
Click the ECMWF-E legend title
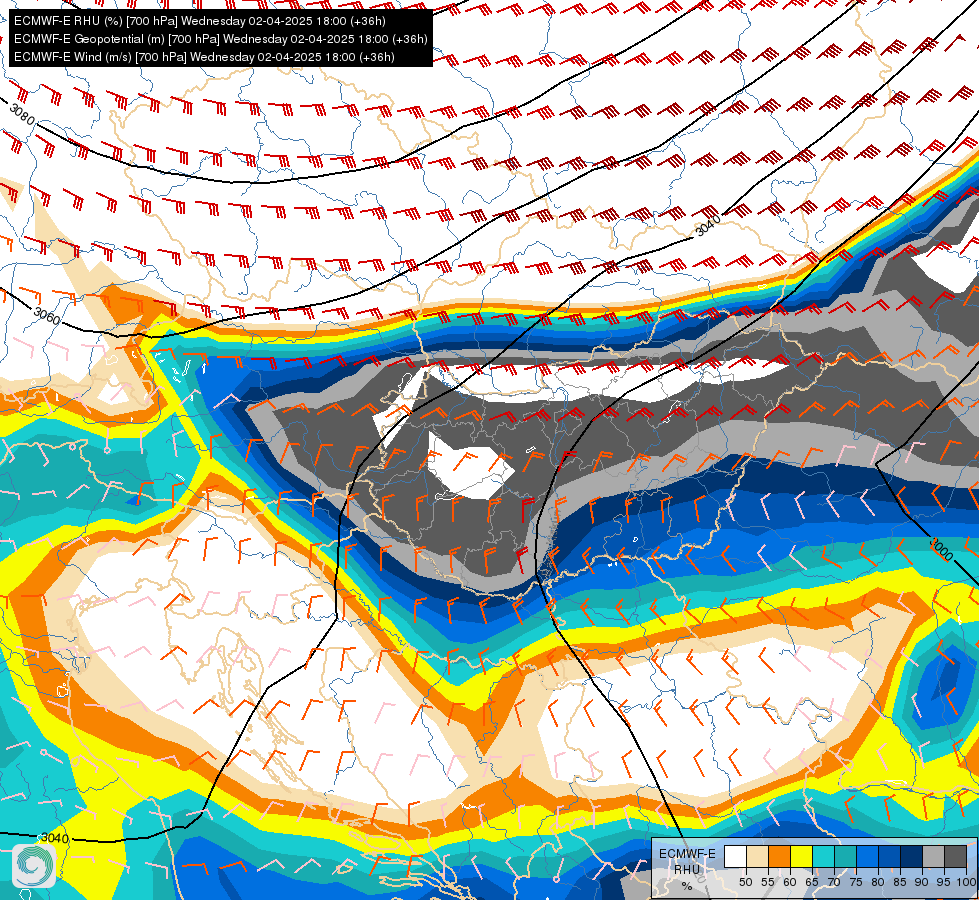click(x=687, y=854)
